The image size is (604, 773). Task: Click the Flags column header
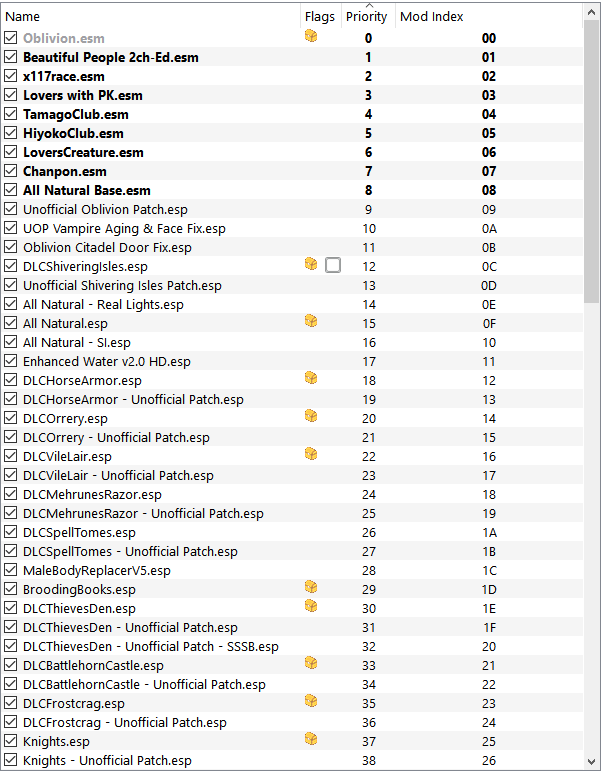coord(320,17)
